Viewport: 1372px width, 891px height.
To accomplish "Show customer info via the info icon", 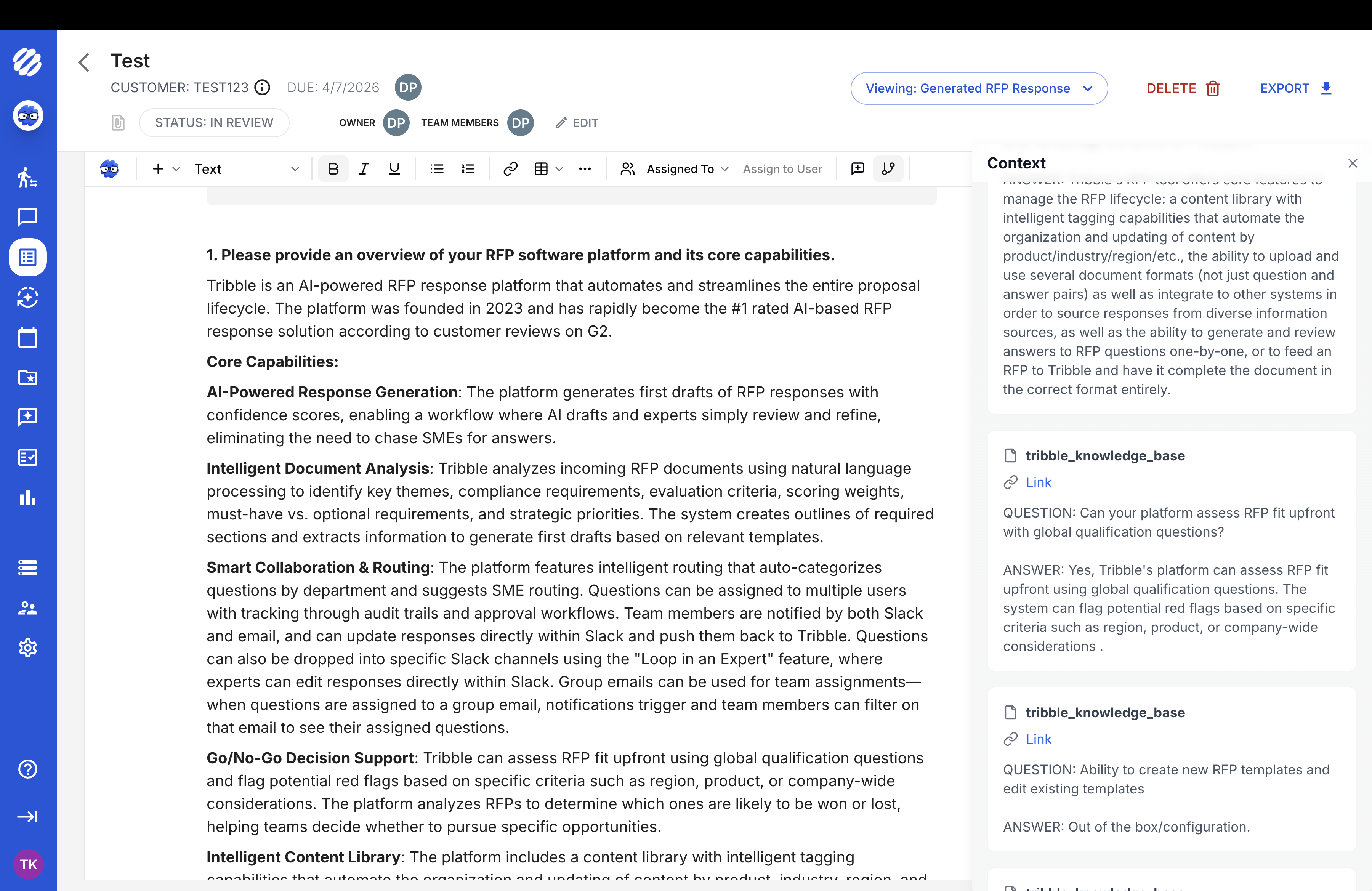I will 262,88.
